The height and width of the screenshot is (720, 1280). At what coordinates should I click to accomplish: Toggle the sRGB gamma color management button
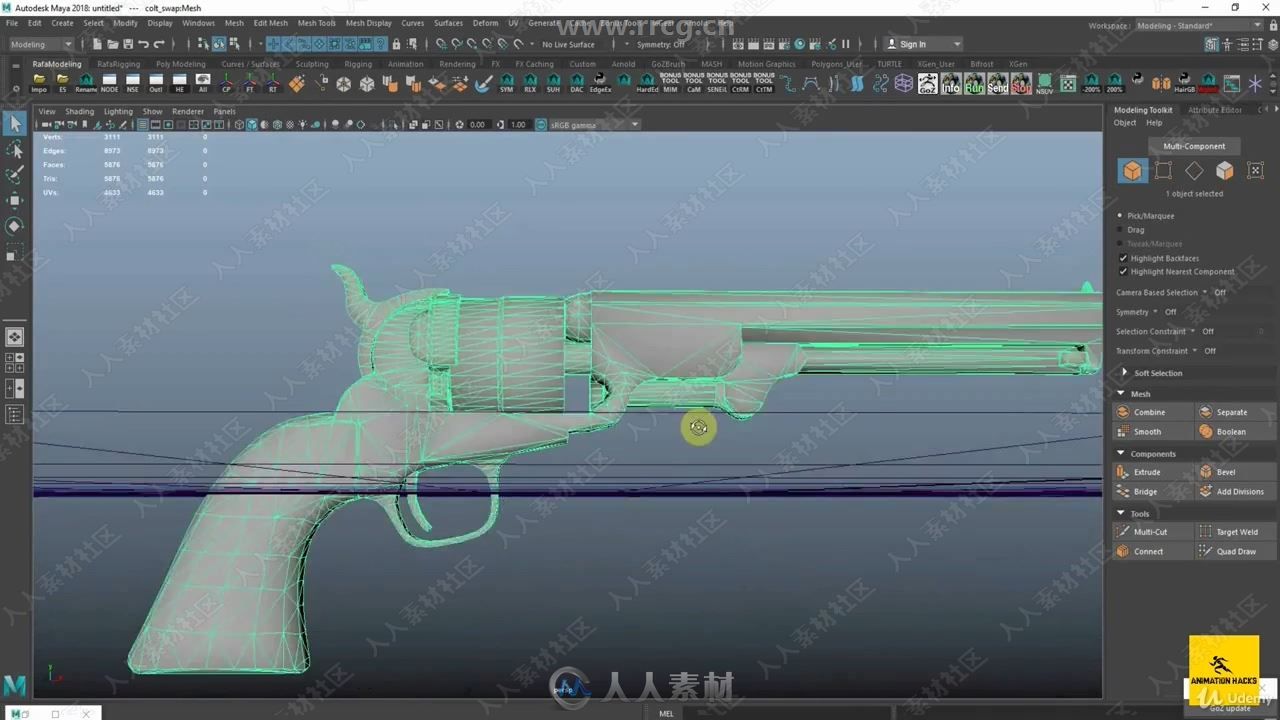click(541, 125)
